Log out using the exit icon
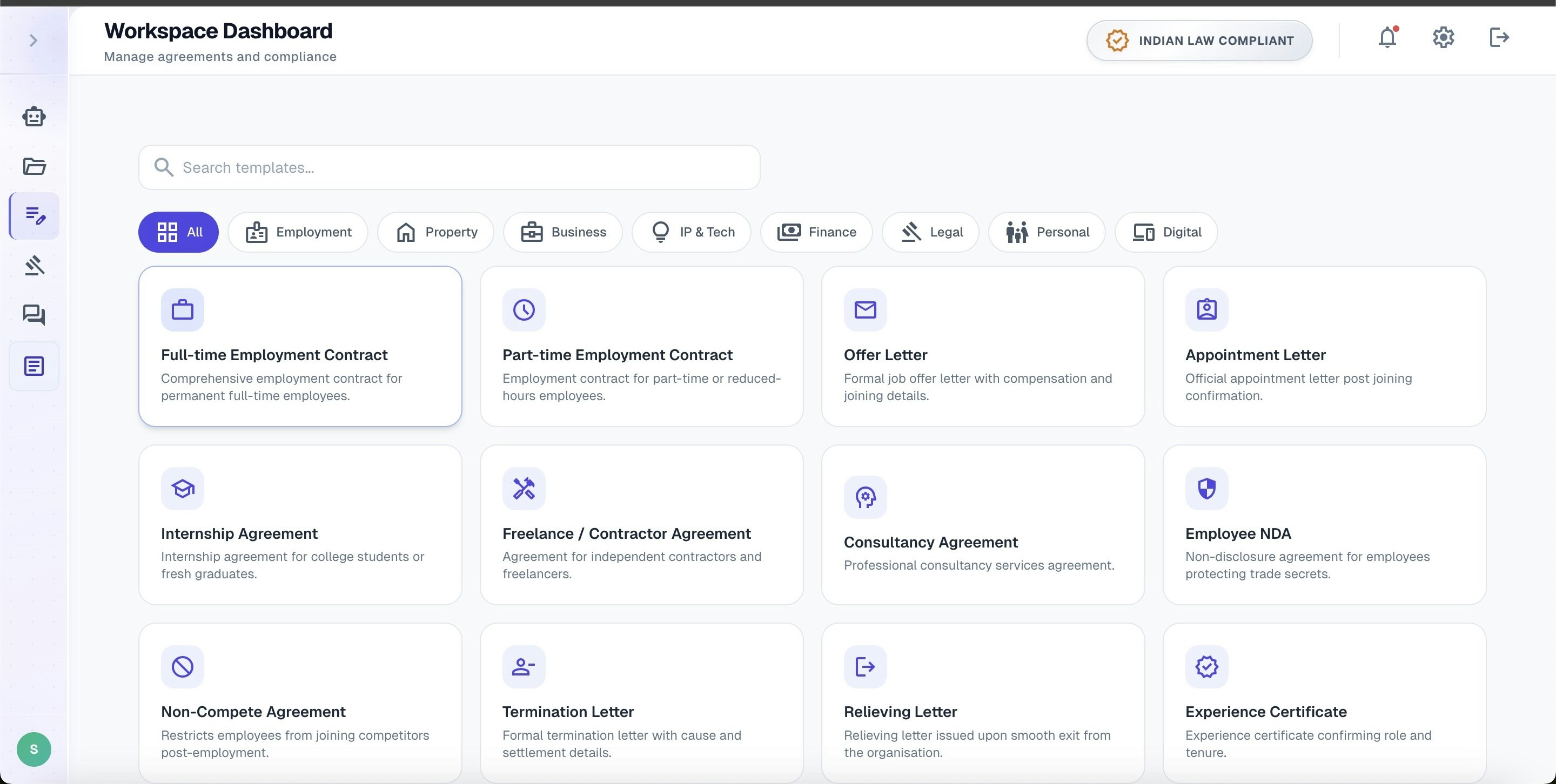Image resolution: width=1556 pixels, height=784 pixels. [x=1499, y=37]
